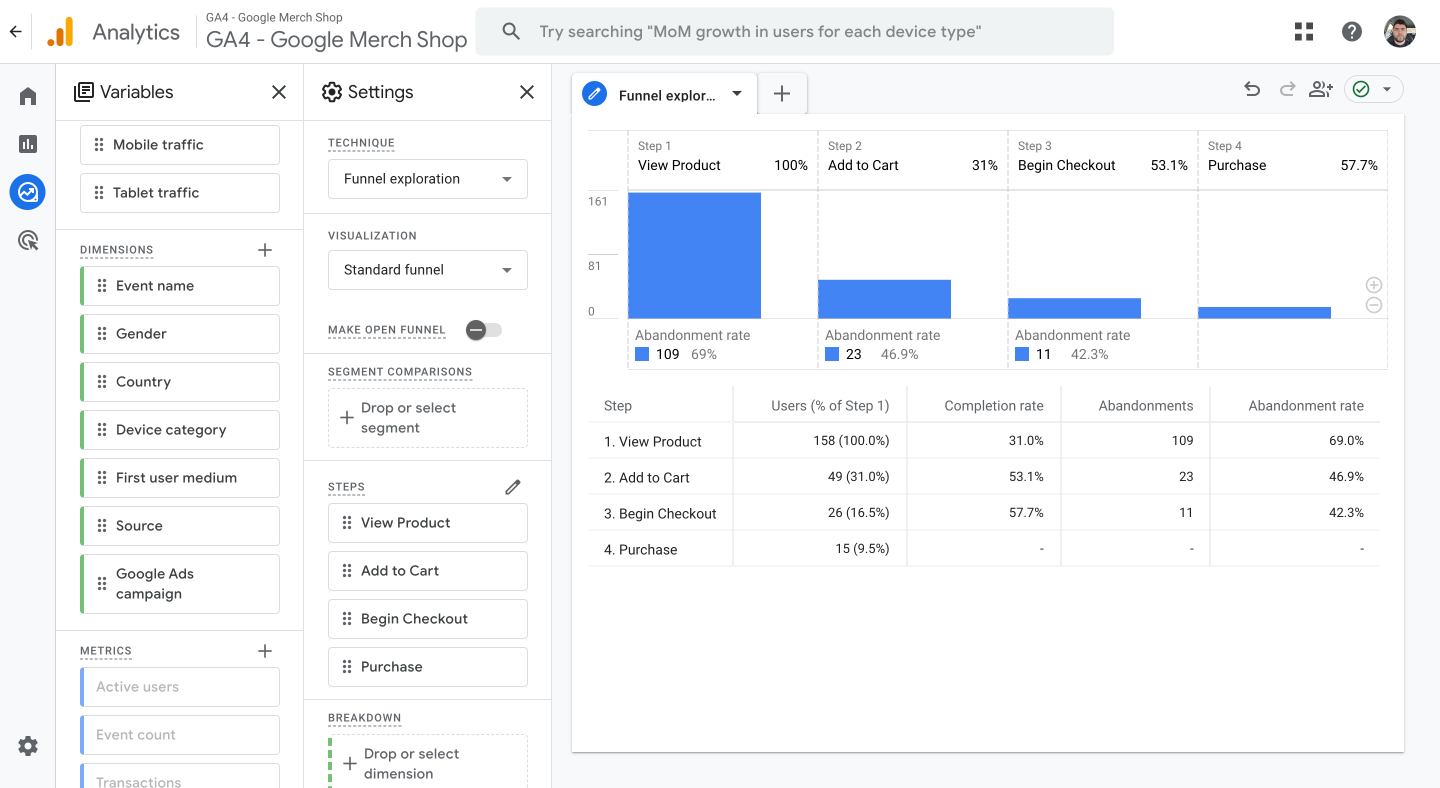Viewport: 1440px width, 788px height.
Task: Click the Begin Checkout step chip
Action: (x=428, y=619)
